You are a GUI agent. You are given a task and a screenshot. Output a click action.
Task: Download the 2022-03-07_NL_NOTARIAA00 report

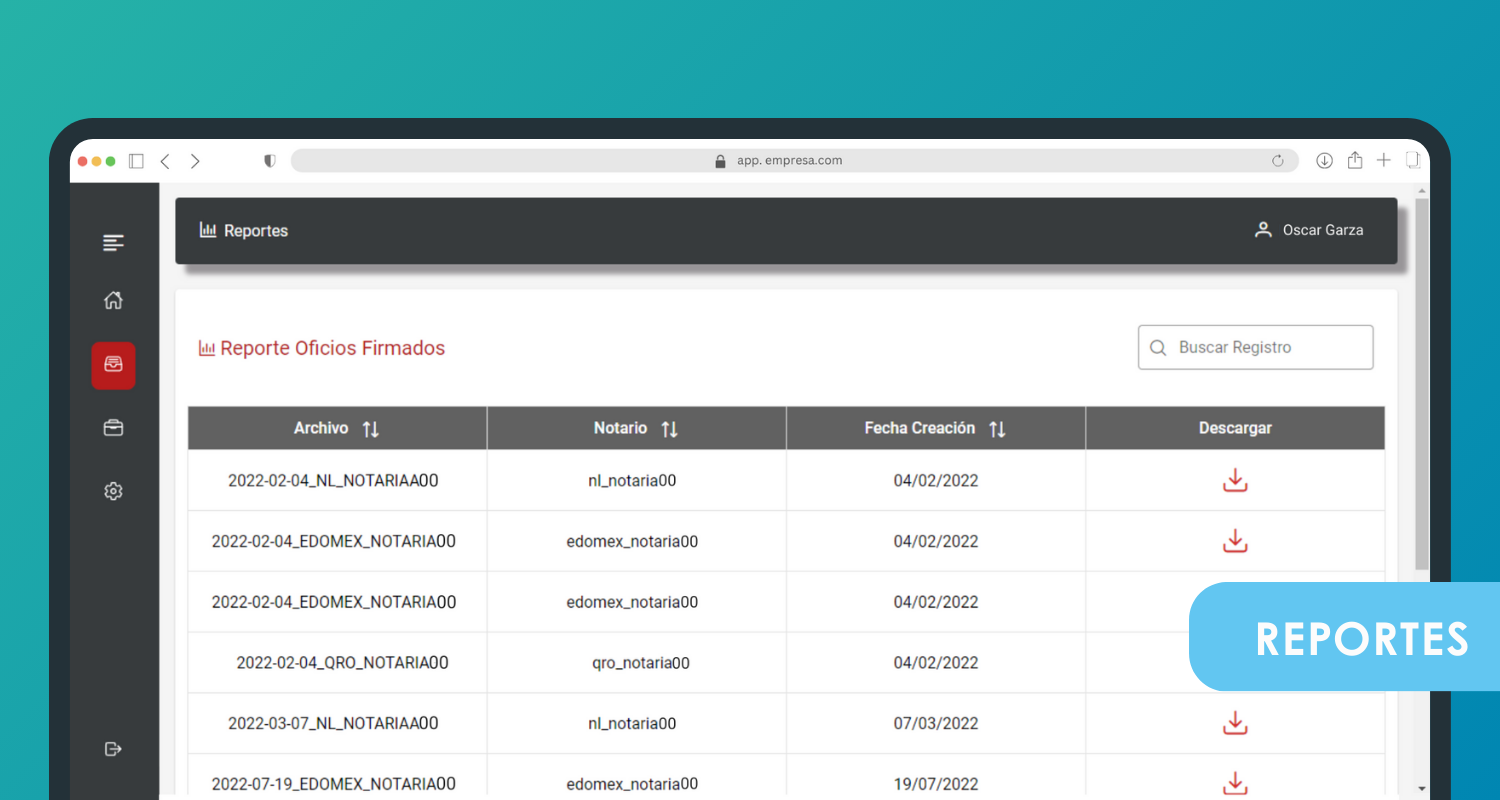coord(1235,723)
